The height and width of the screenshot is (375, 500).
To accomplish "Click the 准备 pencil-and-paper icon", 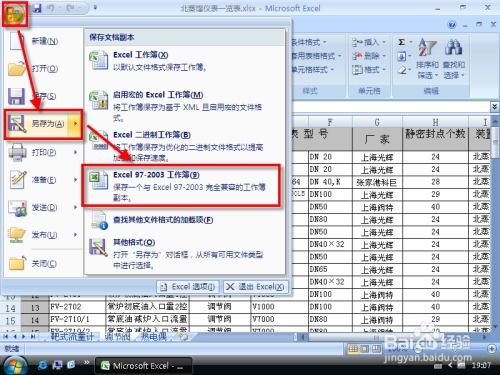I will coord(18,179).
